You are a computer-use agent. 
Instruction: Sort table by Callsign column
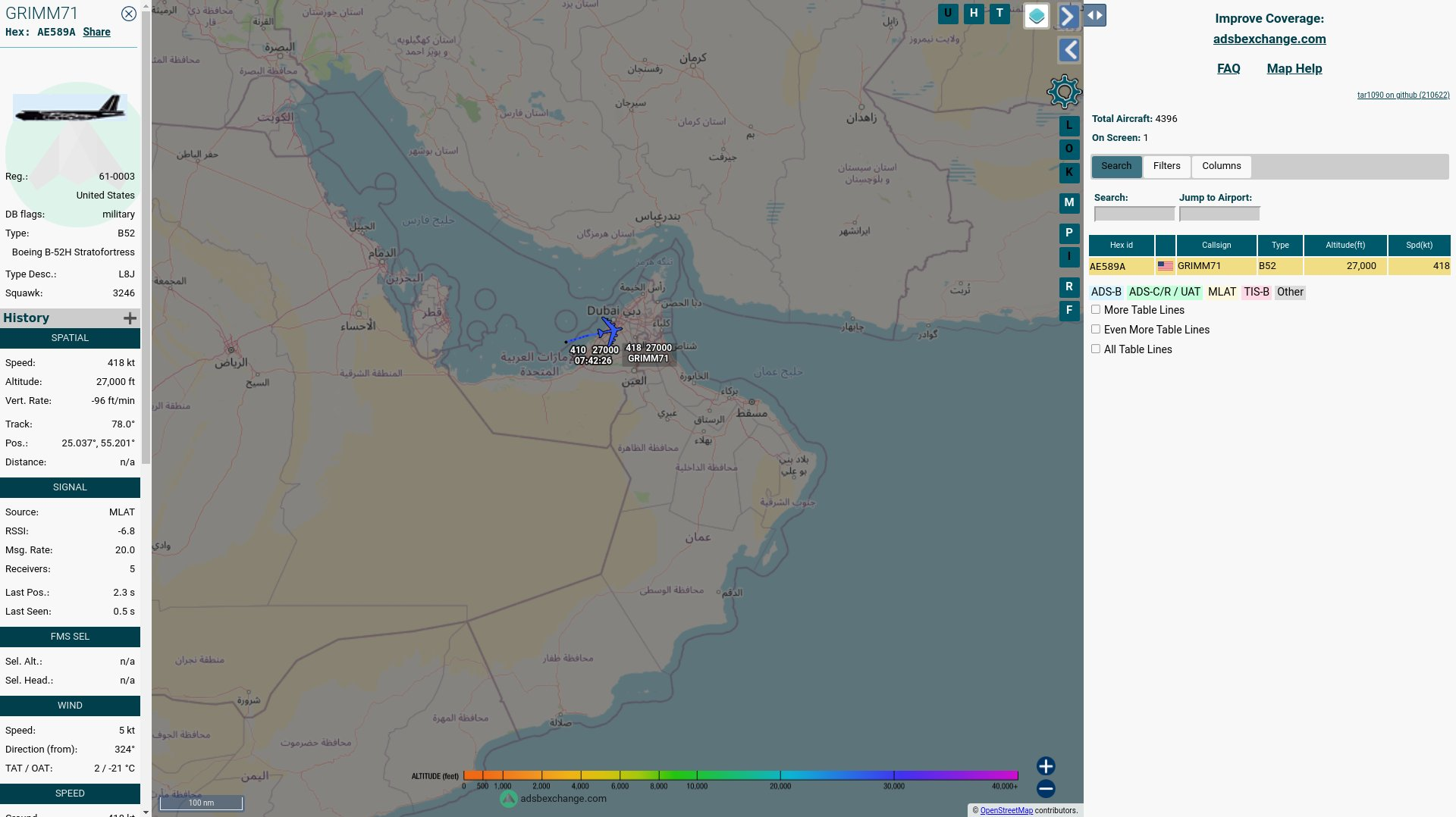(1216, 246)
